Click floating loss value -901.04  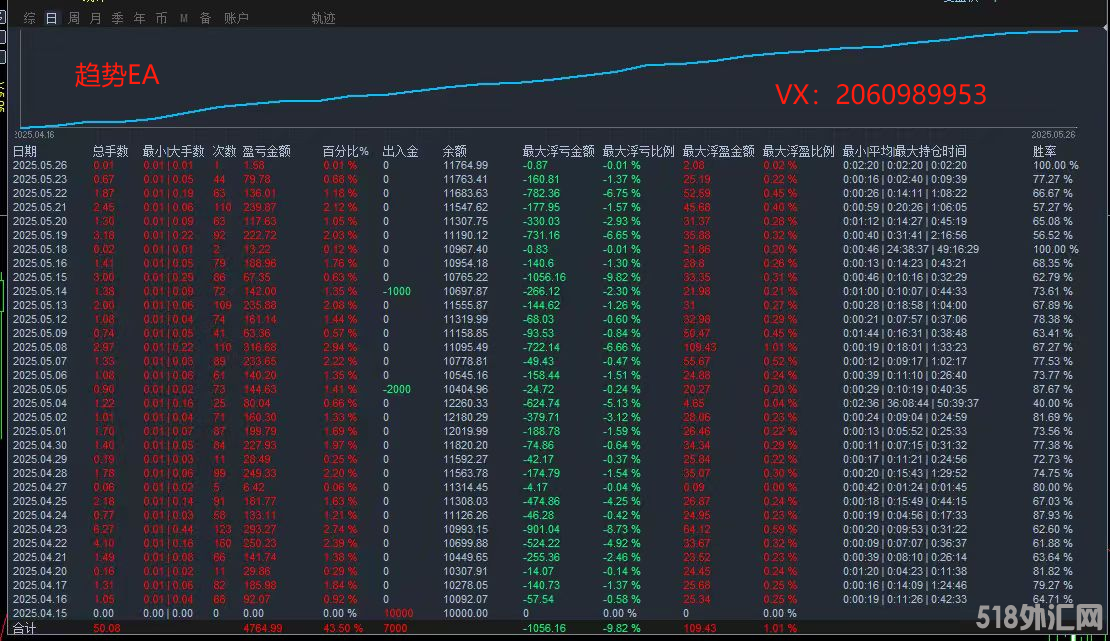[541, 529]
